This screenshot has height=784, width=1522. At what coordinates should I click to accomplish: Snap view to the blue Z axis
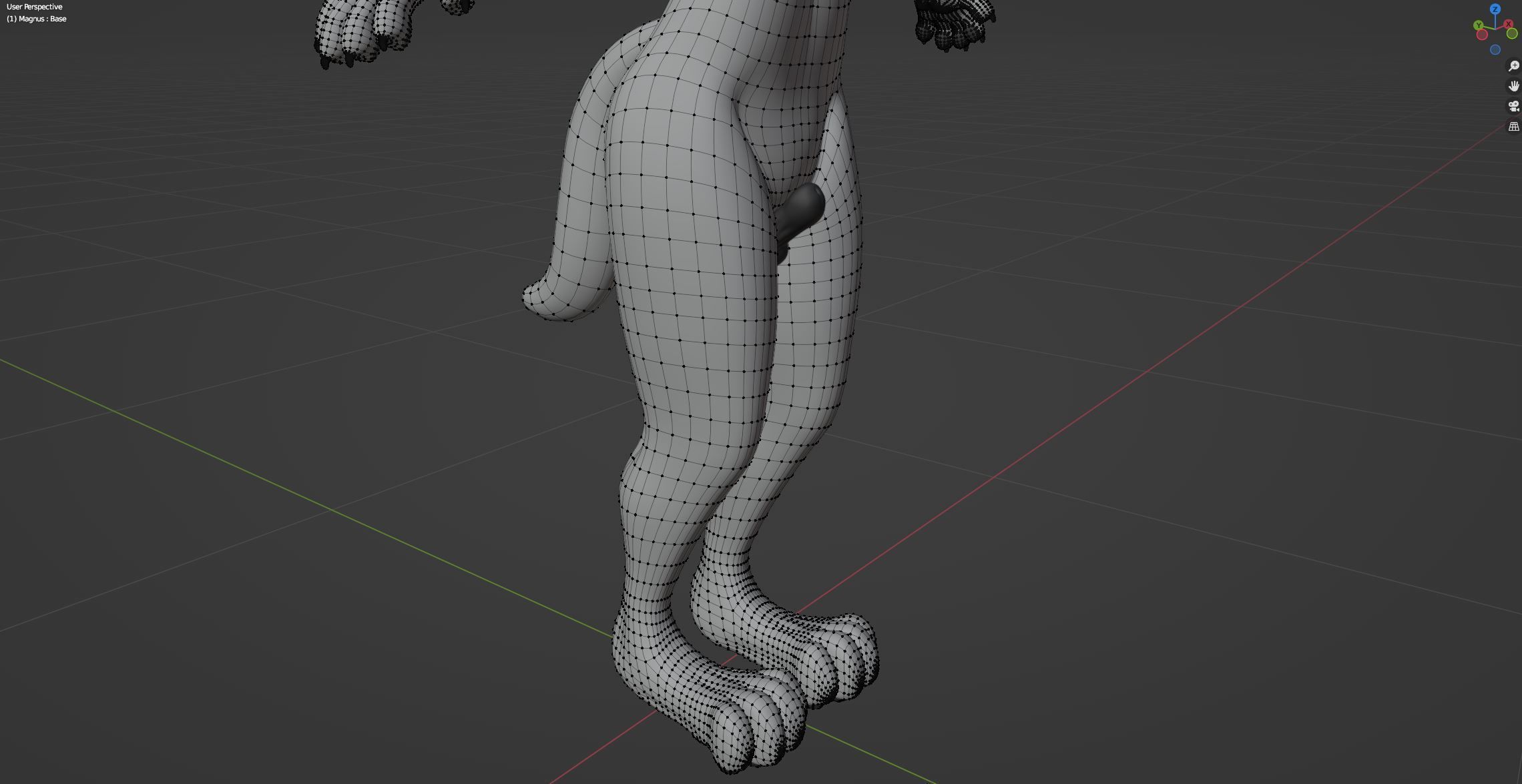click(1495, 9)
